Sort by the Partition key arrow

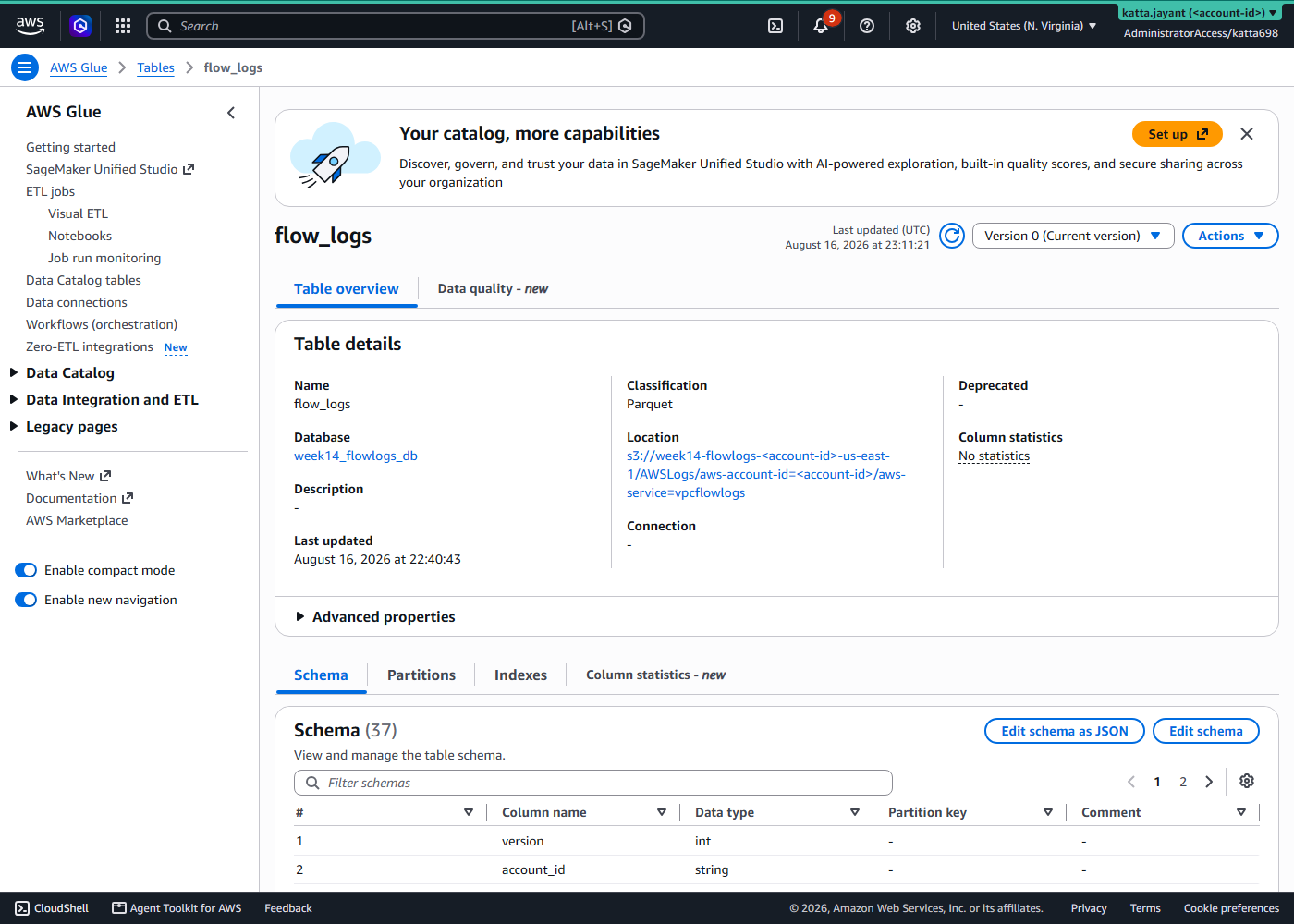[x=1048, y=812]
